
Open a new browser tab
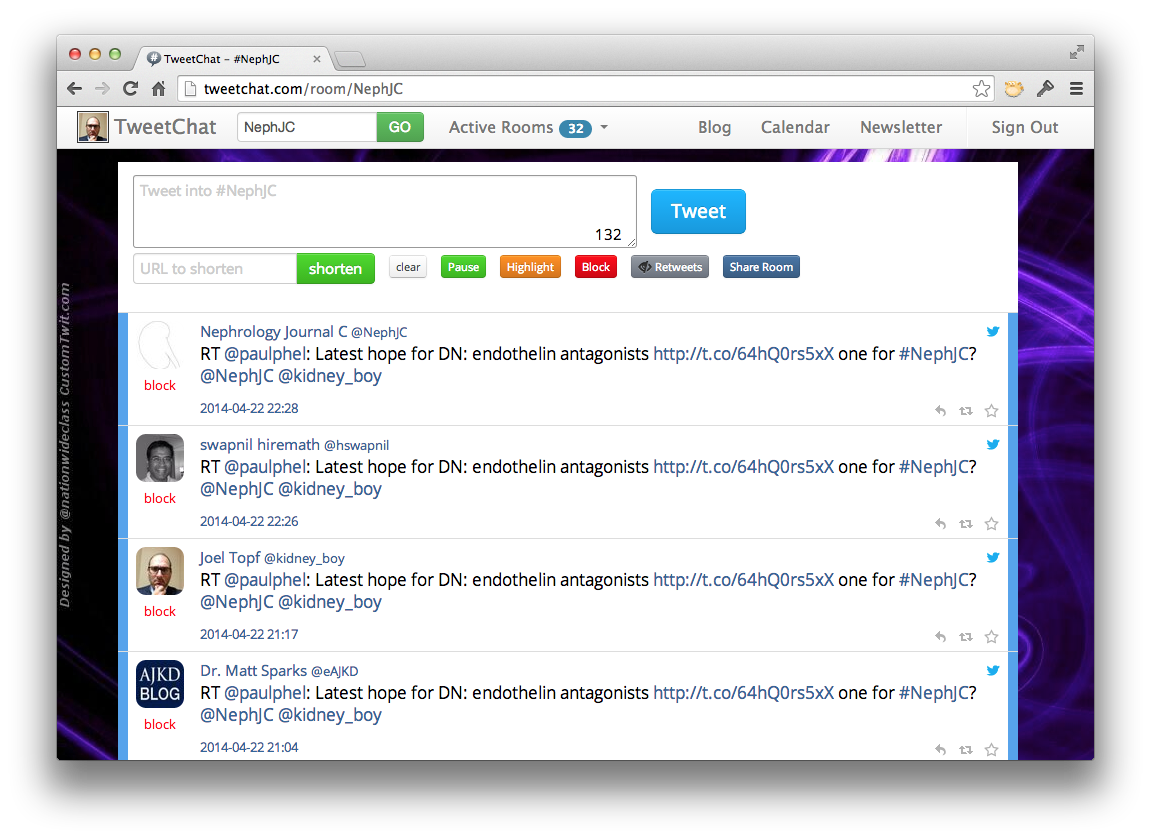(349, 59)
